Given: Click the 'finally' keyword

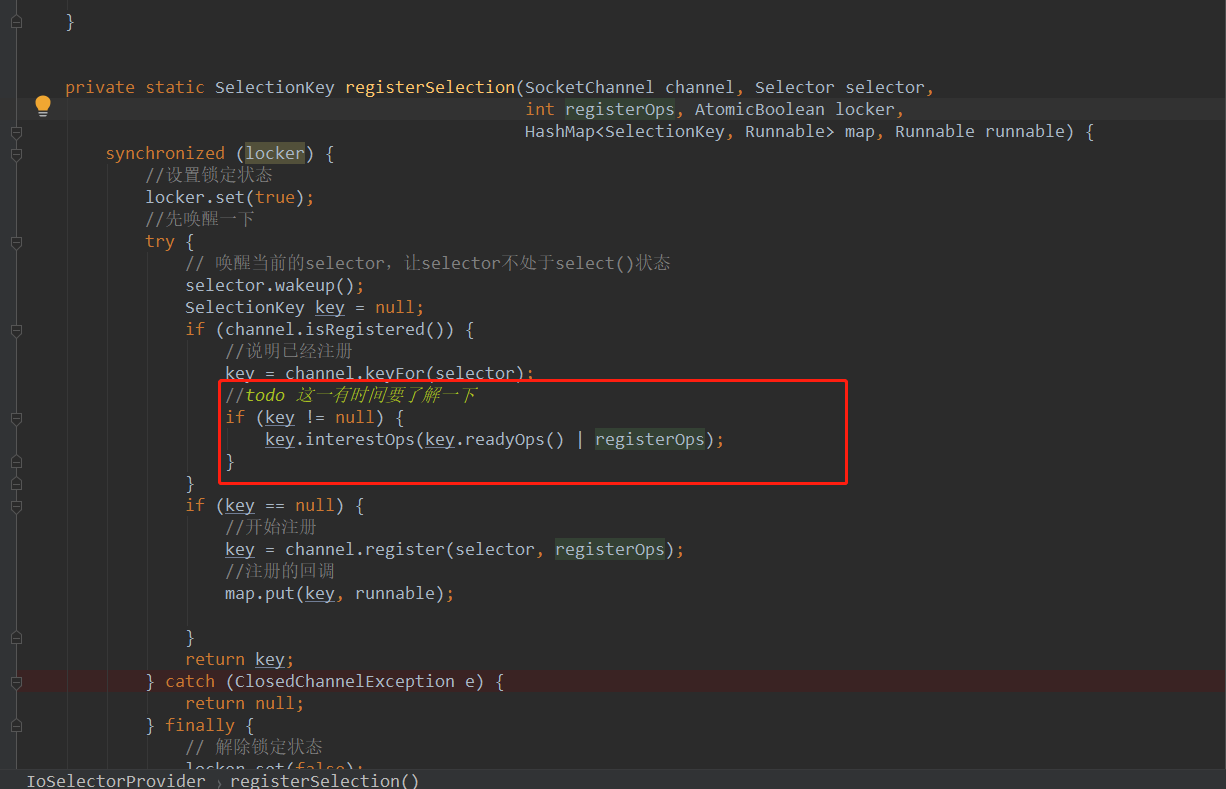Looking at the screenshot, I should pos(200,726).
